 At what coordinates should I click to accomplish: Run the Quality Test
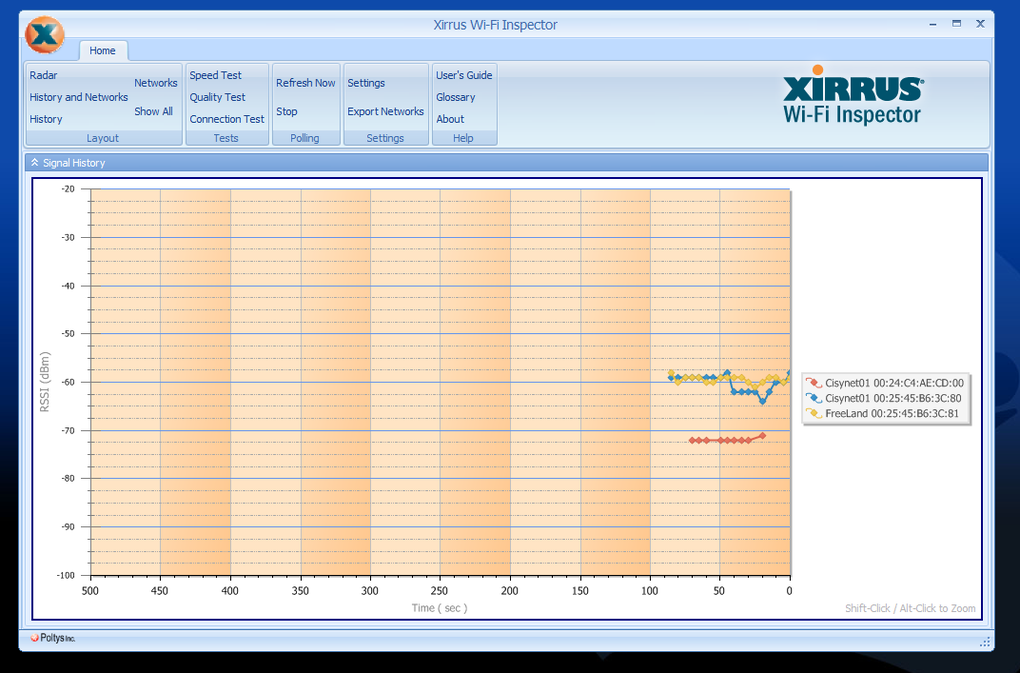click(217, 98)
